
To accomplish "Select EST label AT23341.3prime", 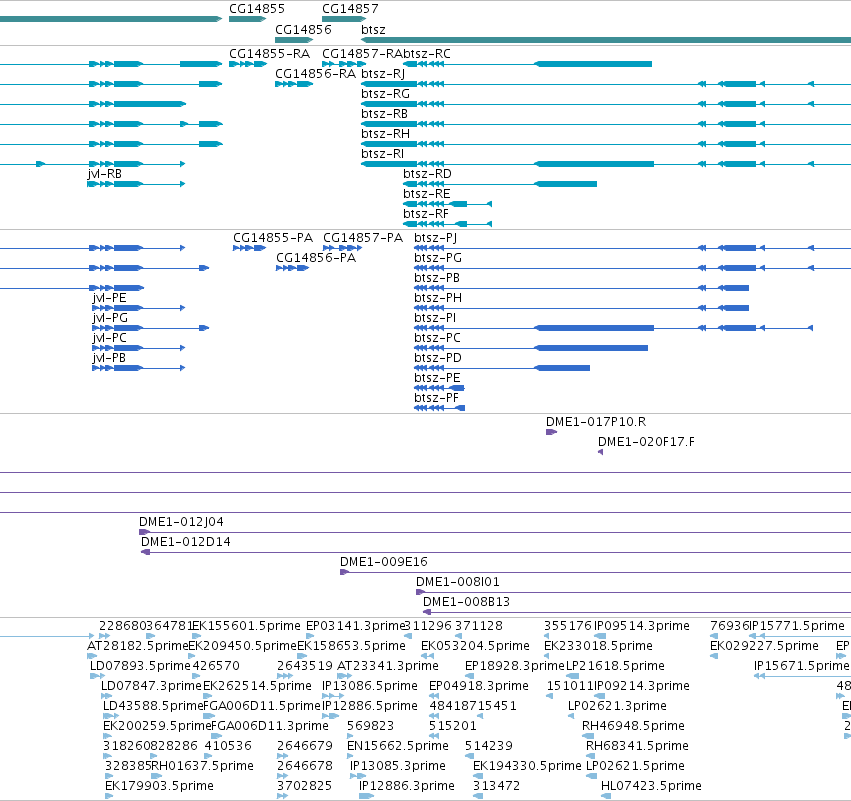I will click(x=388, y=666).
